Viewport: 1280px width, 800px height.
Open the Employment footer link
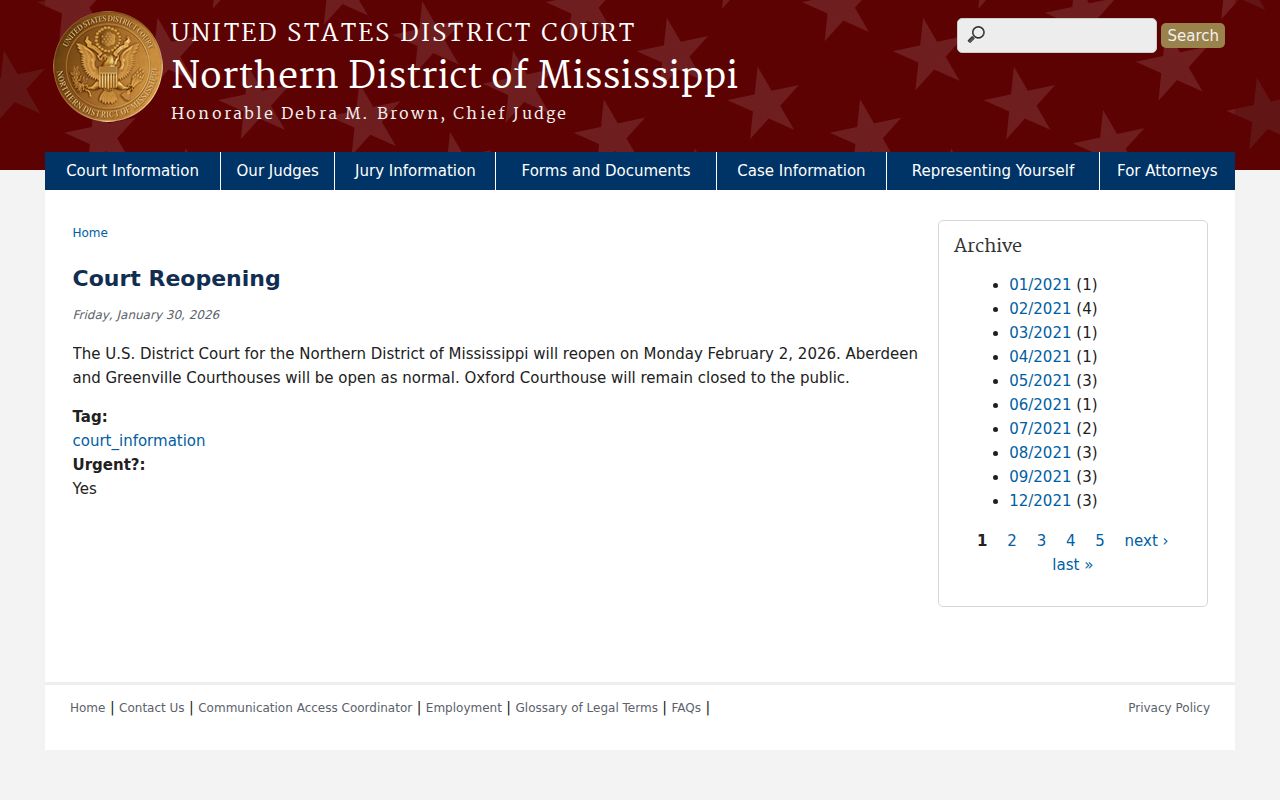464,708
